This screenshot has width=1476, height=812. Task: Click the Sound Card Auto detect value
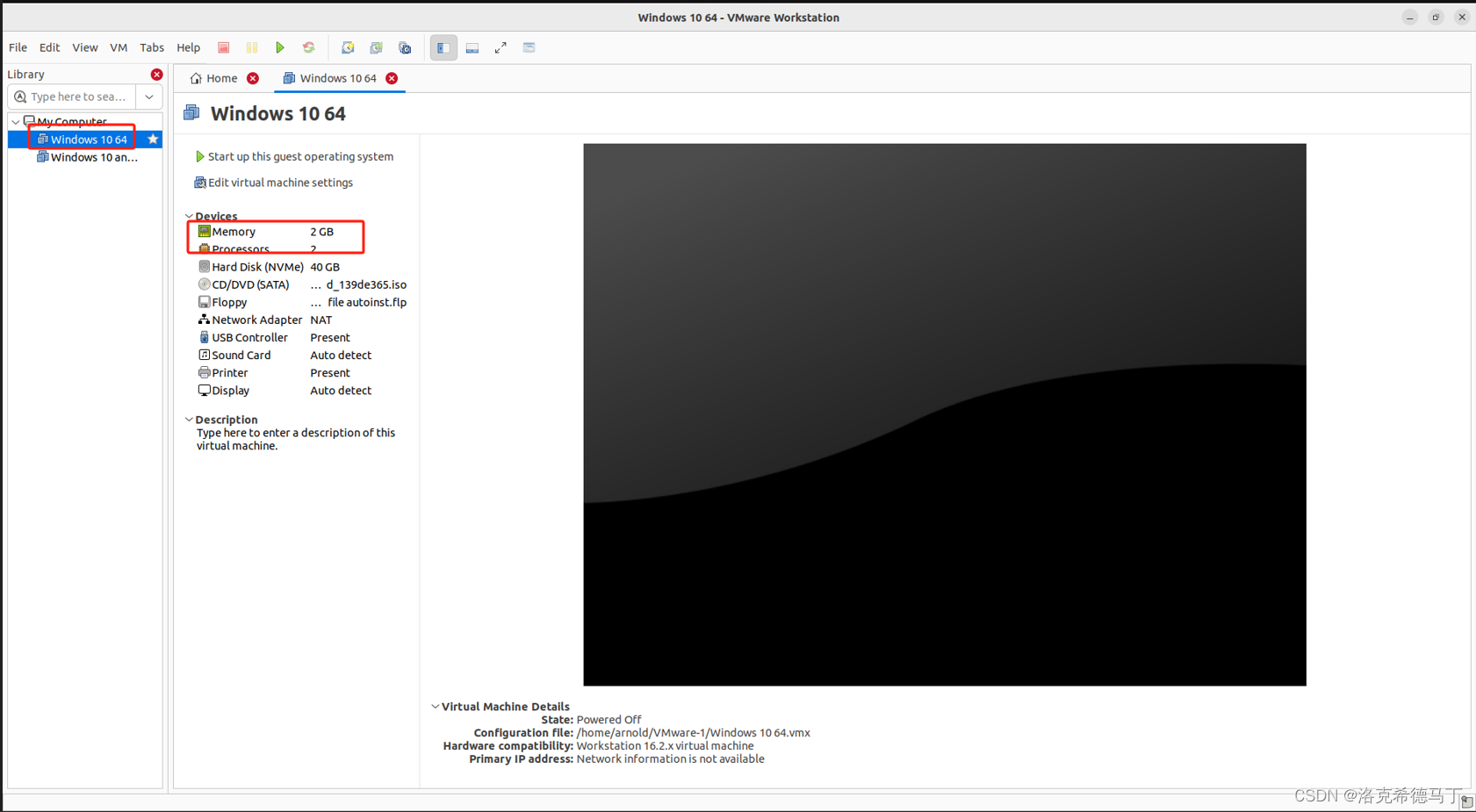click(x=341, y=355)
